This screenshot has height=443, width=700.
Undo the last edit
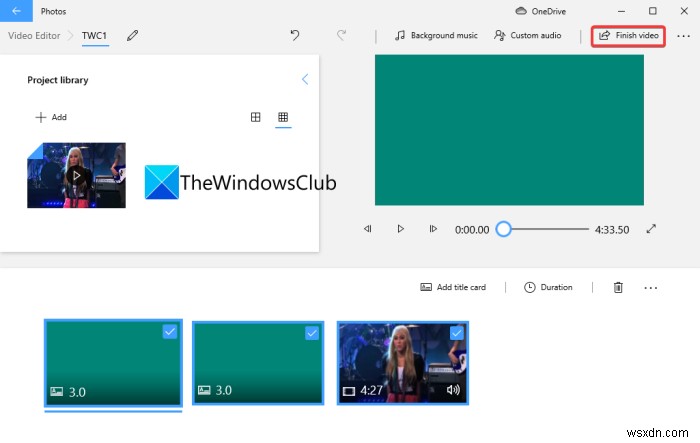click(295, 35)
